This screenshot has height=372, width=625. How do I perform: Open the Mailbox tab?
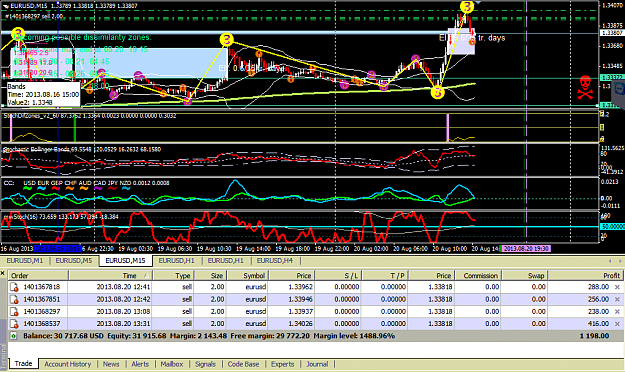click(x=172, y=364)
